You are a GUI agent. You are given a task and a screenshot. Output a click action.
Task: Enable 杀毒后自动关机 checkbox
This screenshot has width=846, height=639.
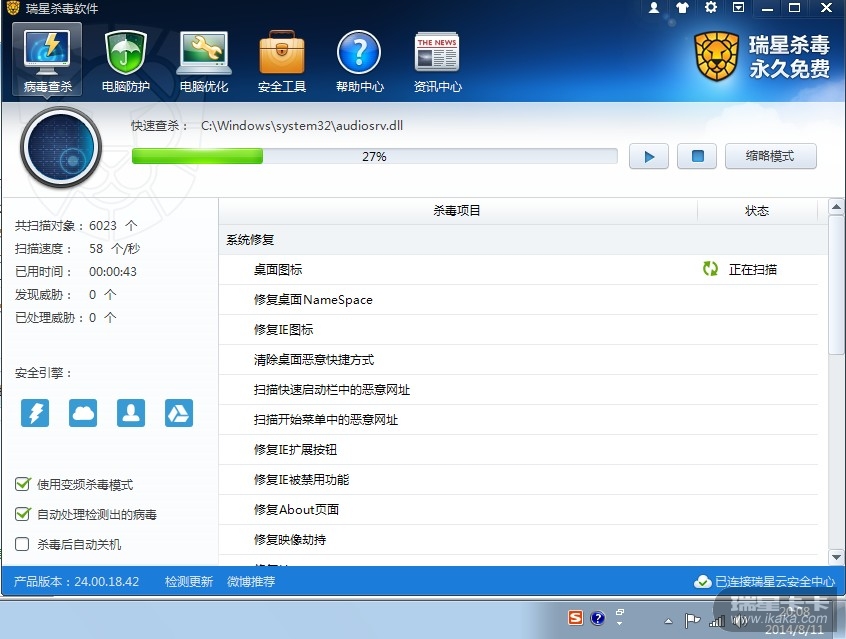(x=22, y=543)
